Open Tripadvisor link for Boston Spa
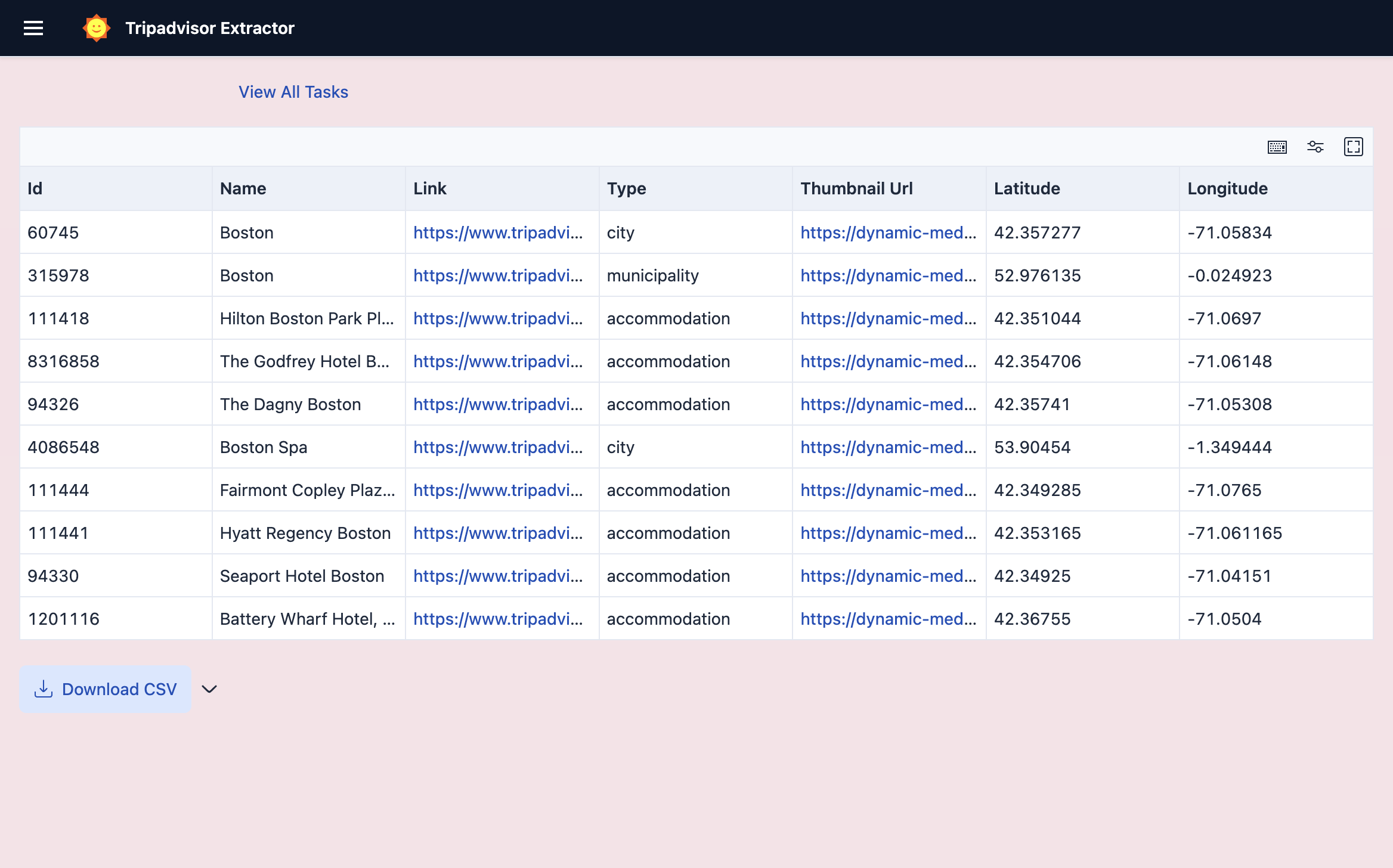The height and width of the screenshot is (868, 1393). click(498, 447)
